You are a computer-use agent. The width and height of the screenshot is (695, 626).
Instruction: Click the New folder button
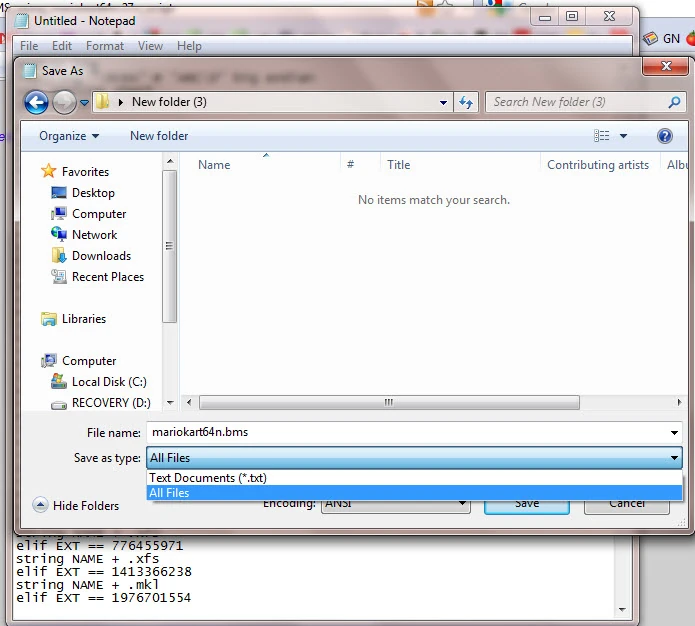pyautogui.click(x=159, y=136)
